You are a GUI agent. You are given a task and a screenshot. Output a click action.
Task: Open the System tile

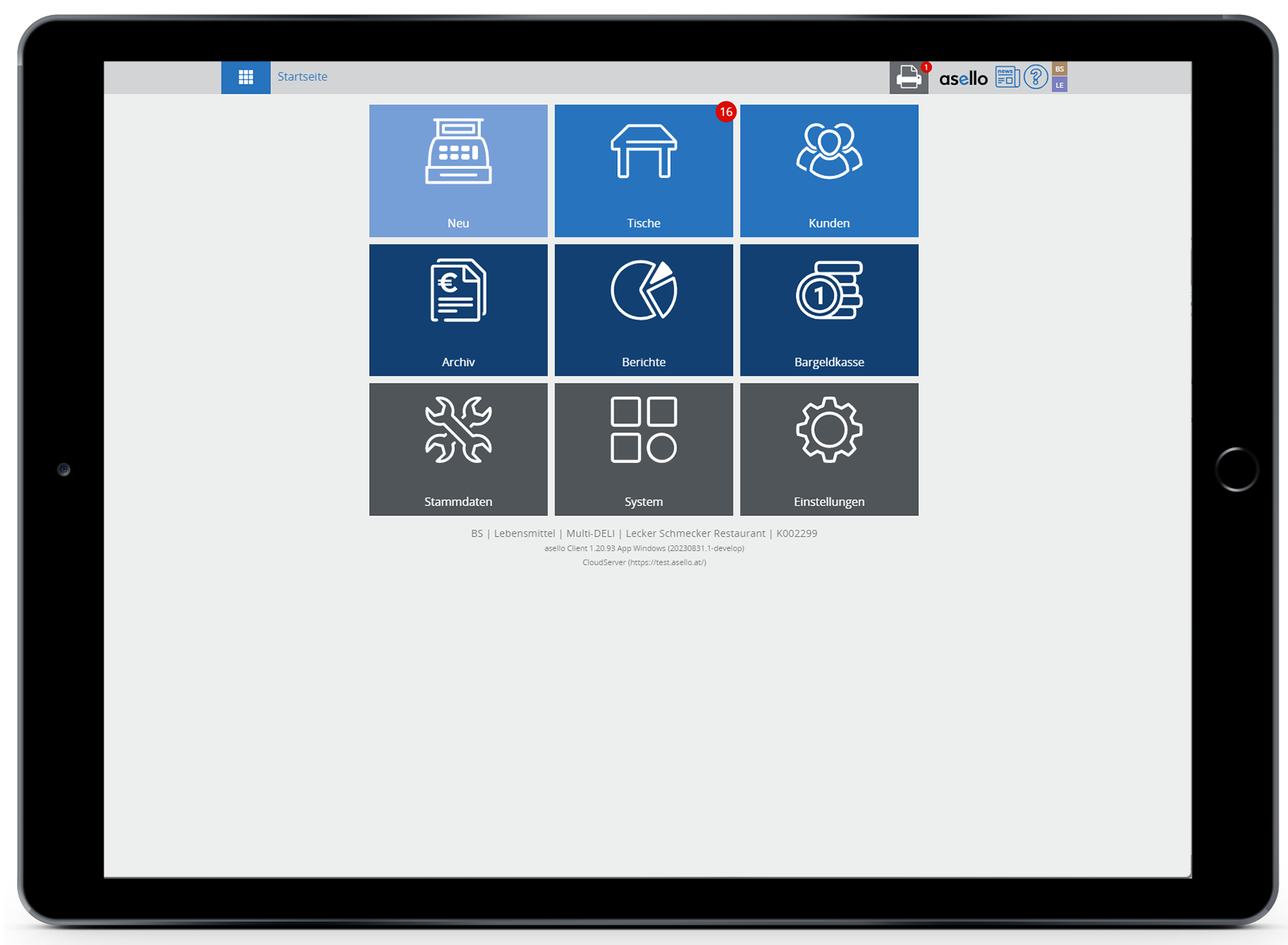click(x=644, y=449)
